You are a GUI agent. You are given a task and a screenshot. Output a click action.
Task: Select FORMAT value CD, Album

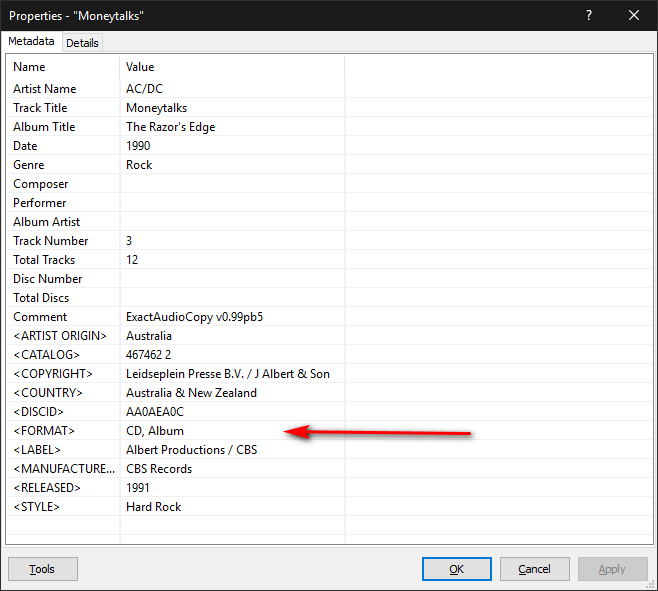[155, 431]
